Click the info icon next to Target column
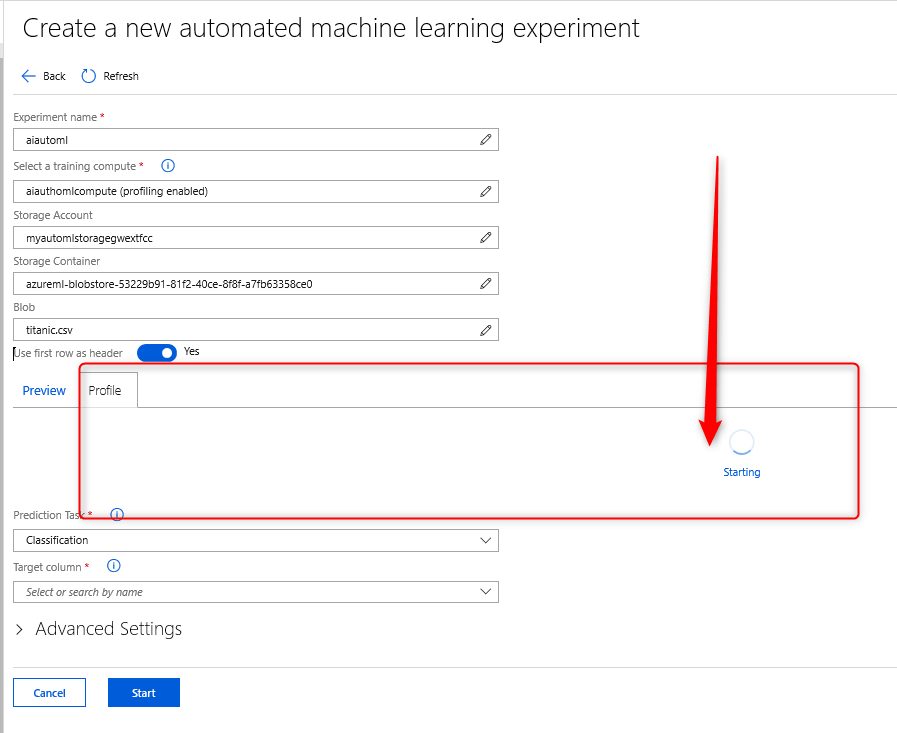Image resolution: width=897 pixels, height=733 pixels. point(113,565)
